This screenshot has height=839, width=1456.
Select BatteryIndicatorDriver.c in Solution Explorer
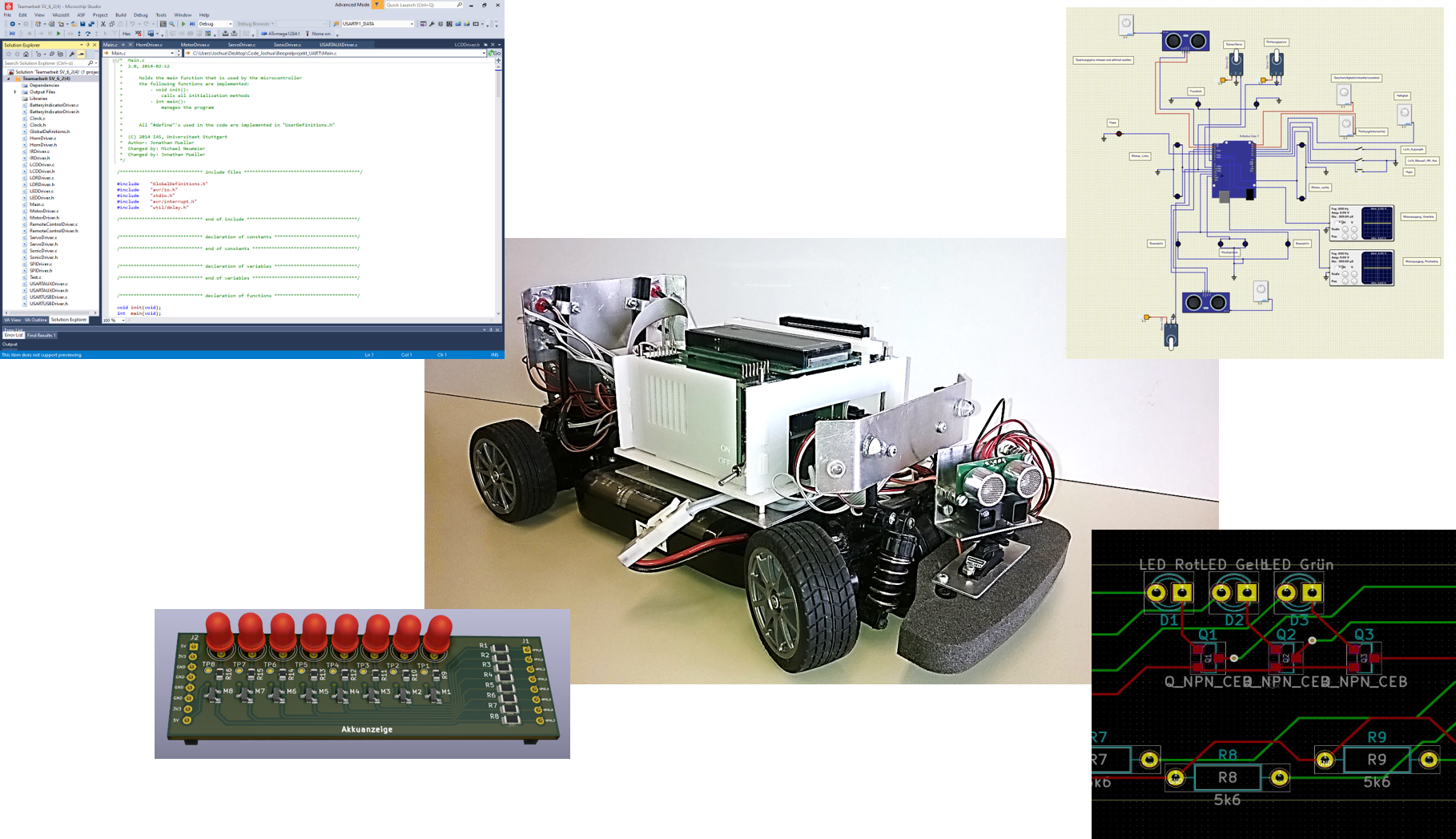coord(54,105)
